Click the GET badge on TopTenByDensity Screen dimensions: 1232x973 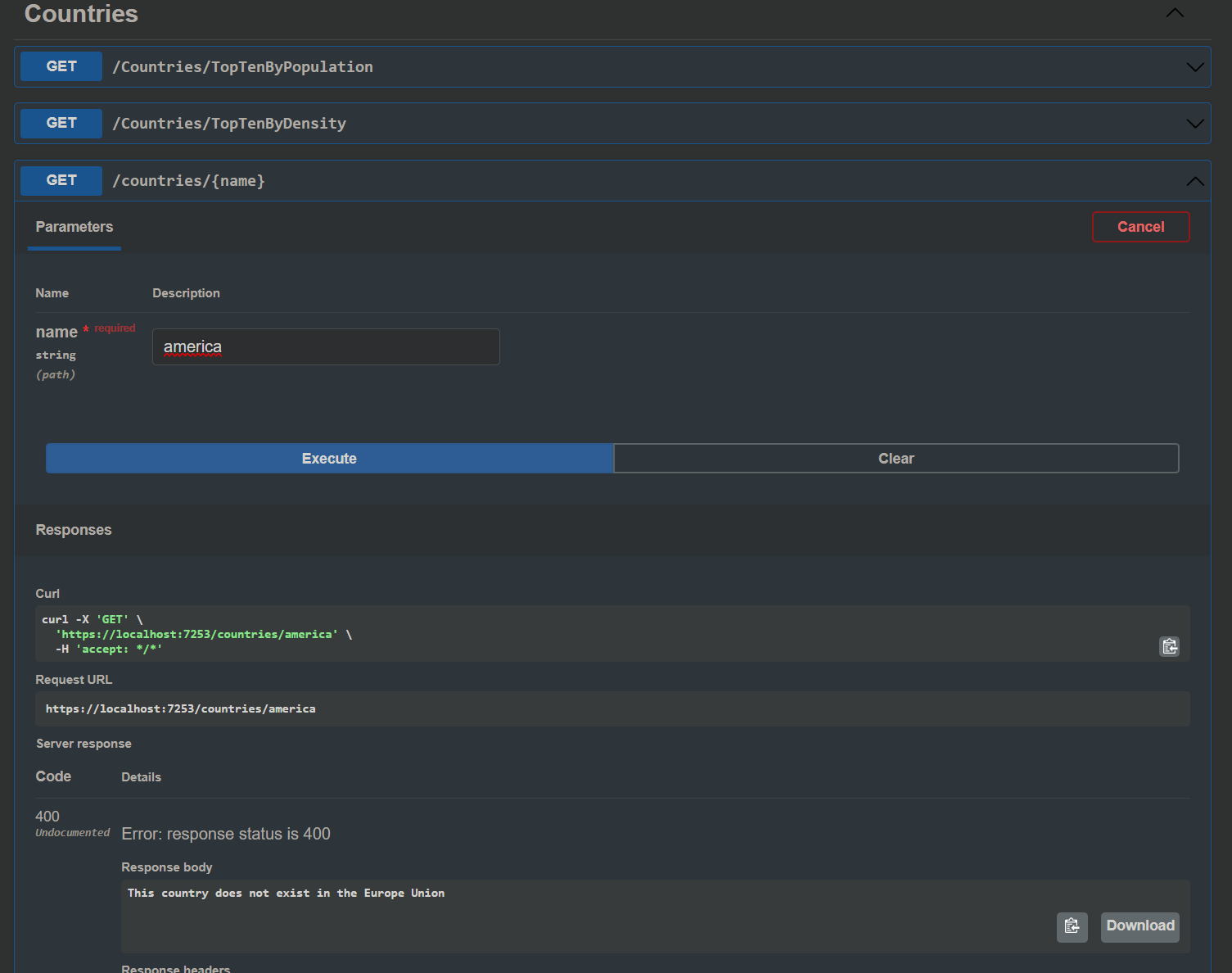click(x=61, y=123)
